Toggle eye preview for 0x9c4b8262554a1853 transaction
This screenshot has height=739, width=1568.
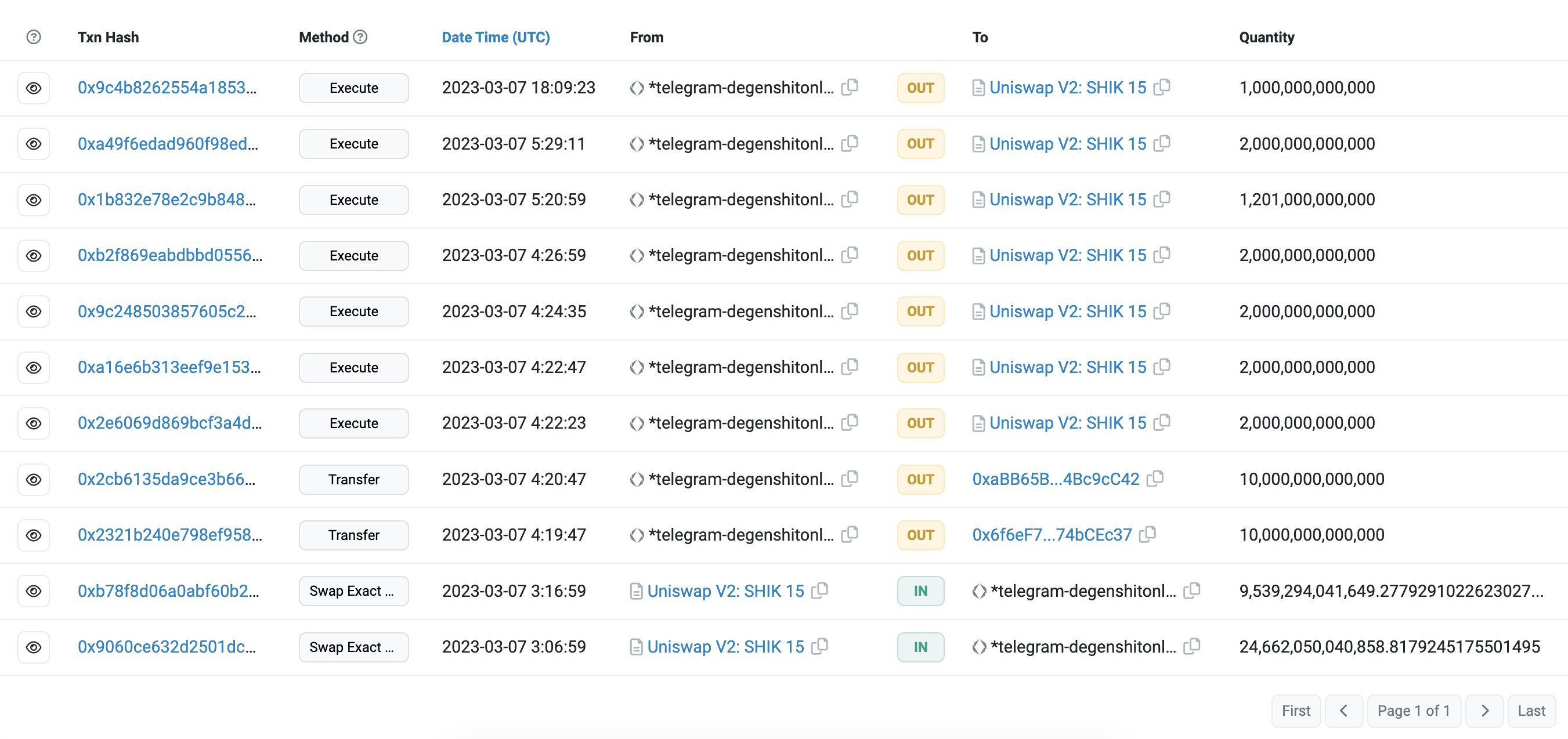pos(34,88)
